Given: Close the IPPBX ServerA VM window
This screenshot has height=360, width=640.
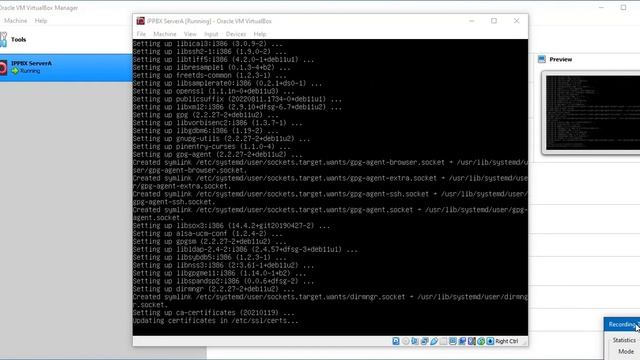Looking at the screenshot, I should 516,21.
